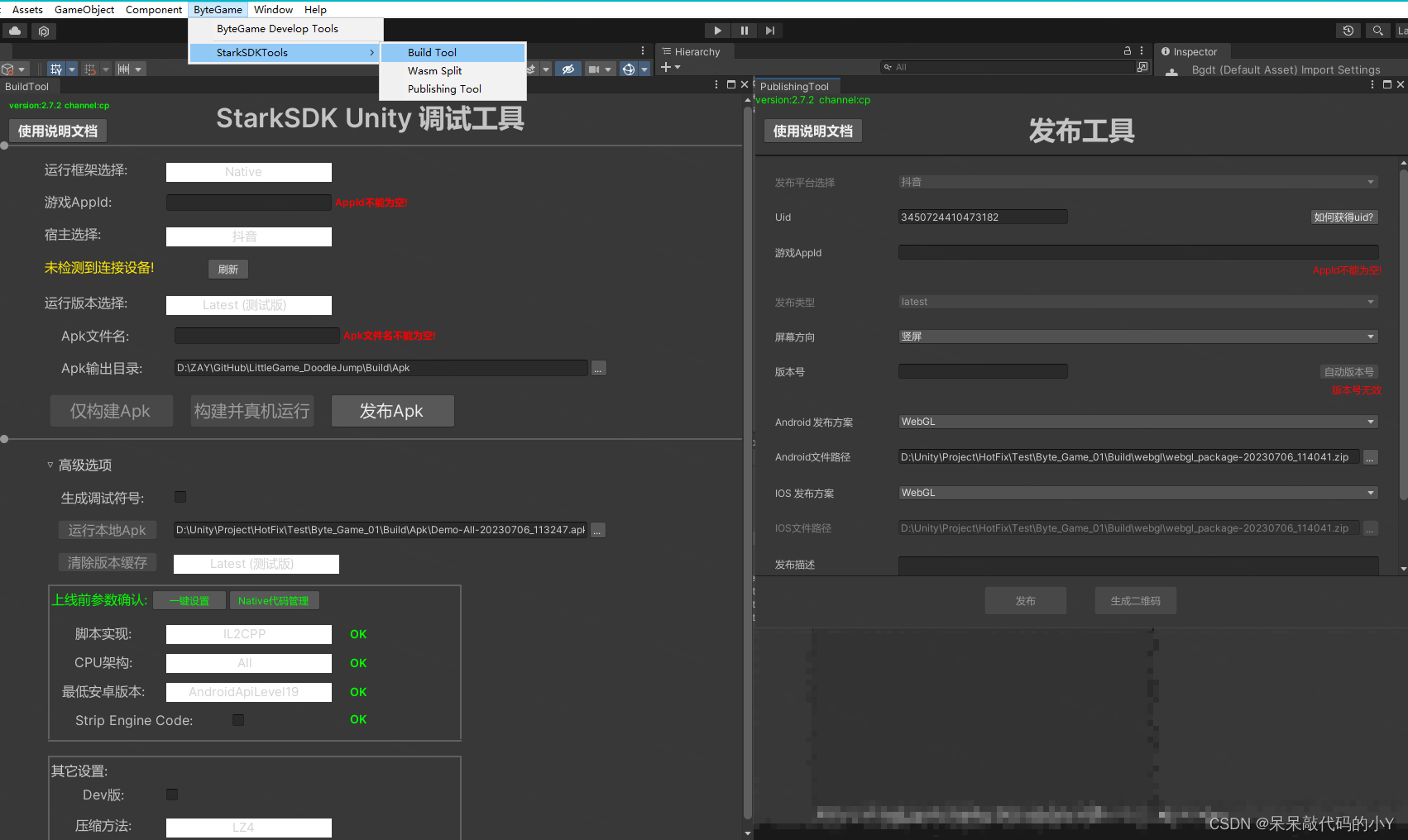Toggle the grid snapping icon
Image resolution: width=1408 pixels, height=840 pixels.
pos(56,69)
